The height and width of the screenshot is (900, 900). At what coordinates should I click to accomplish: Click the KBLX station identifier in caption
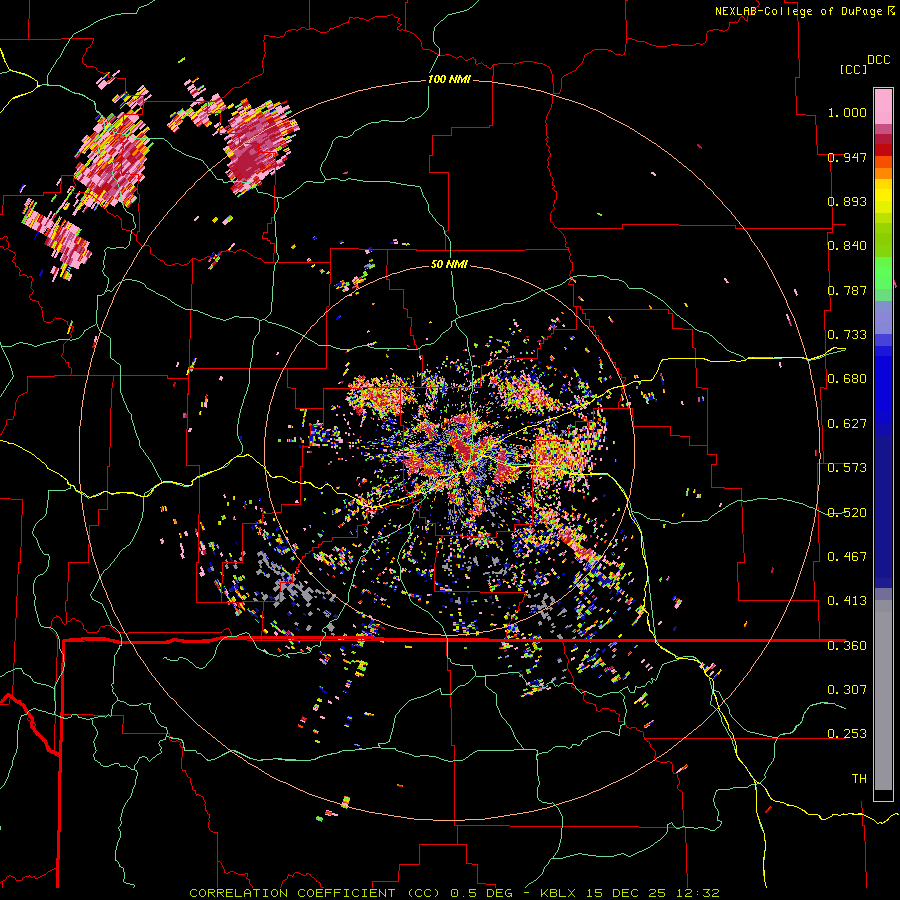[559, 893]
